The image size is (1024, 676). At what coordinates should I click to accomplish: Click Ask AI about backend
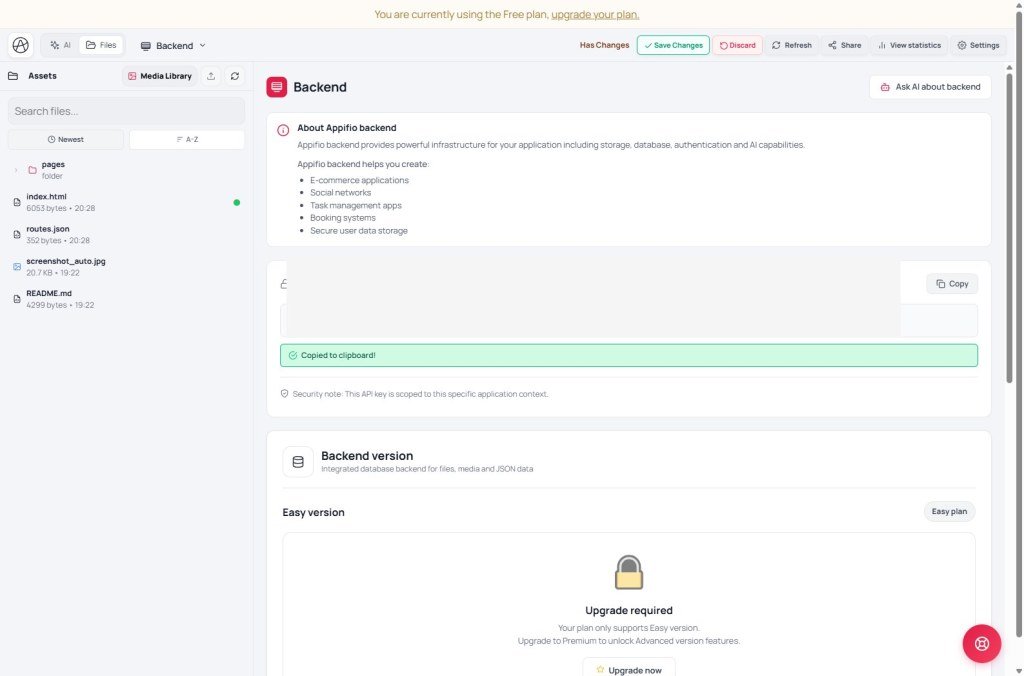pyautogui.click(x=930, y=87)
